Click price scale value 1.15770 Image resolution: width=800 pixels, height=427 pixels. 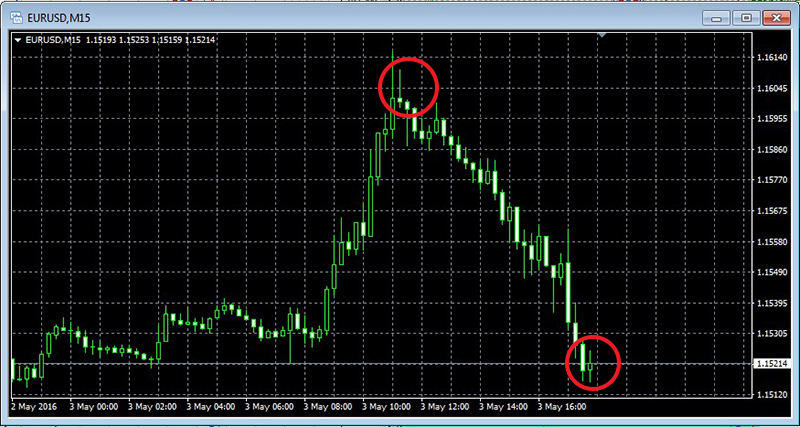(x=770, y=180)
